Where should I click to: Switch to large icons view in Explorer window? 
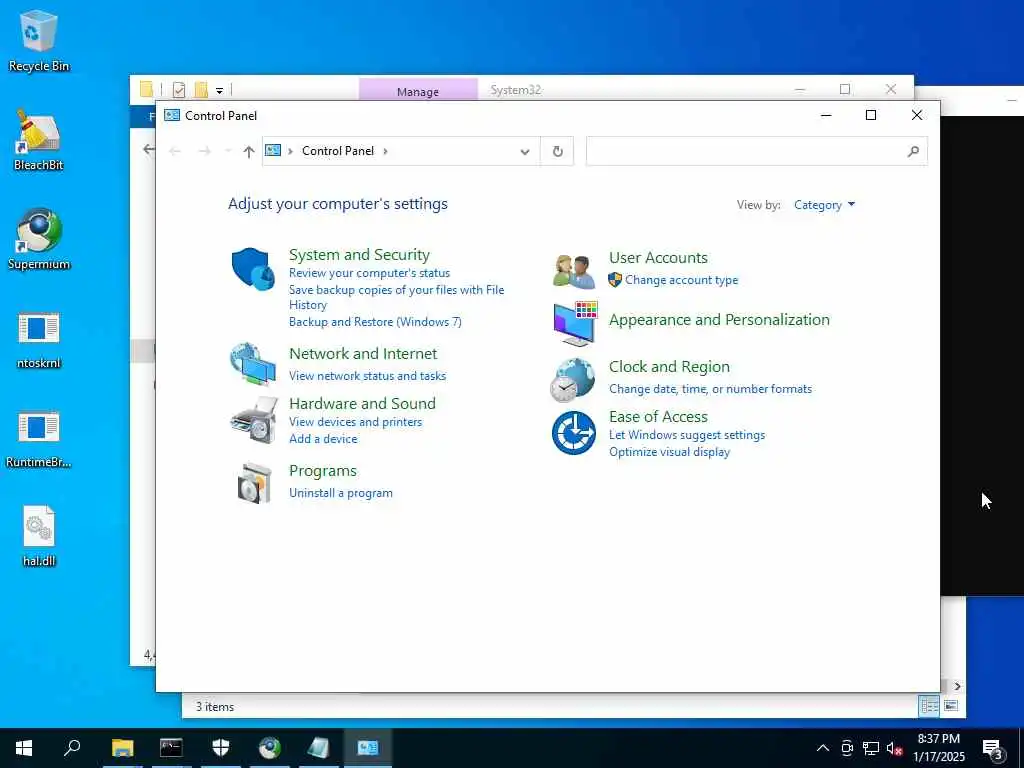[x=951, y=705]
